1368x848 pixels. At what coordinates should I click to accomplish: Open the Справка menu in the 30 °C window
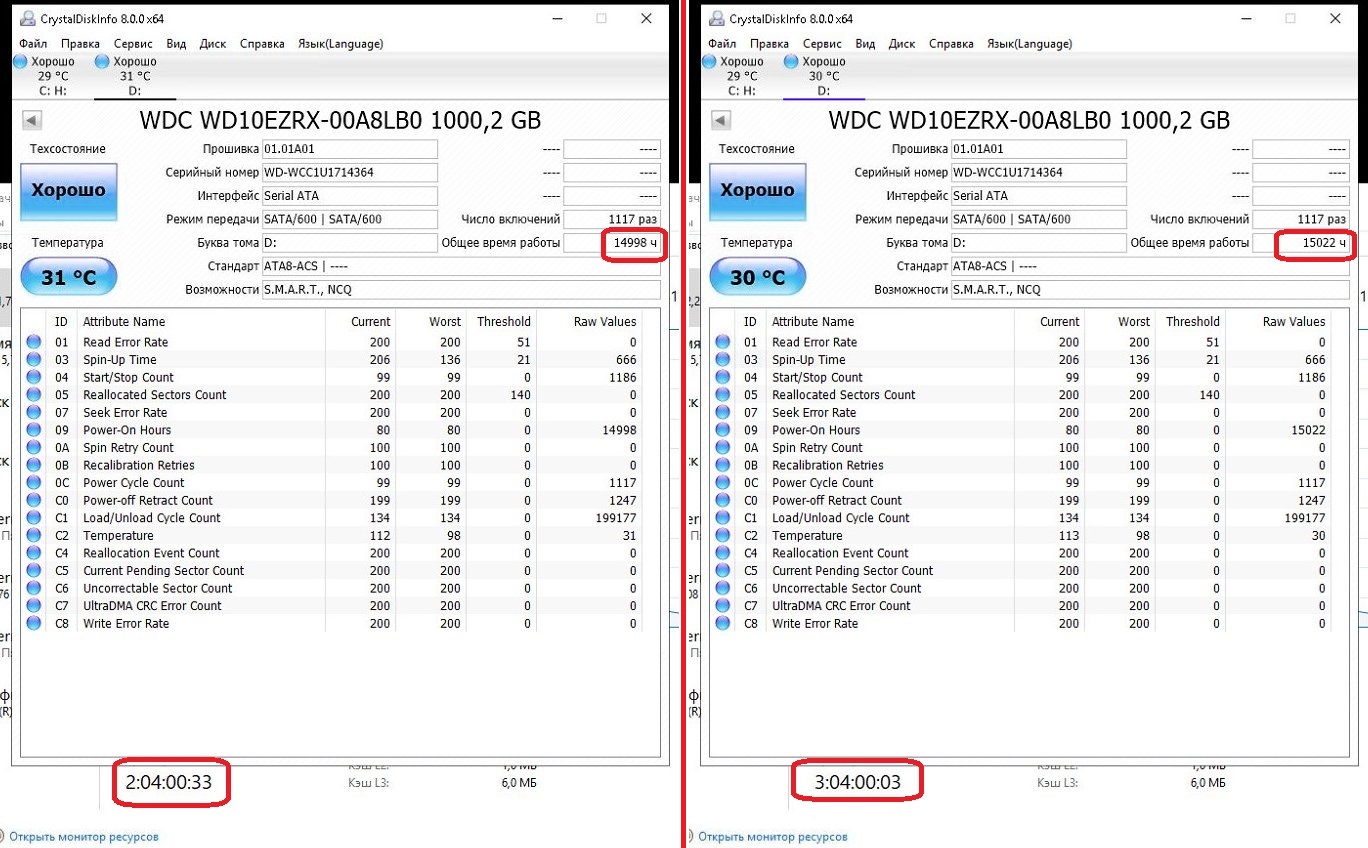(951, 44)
